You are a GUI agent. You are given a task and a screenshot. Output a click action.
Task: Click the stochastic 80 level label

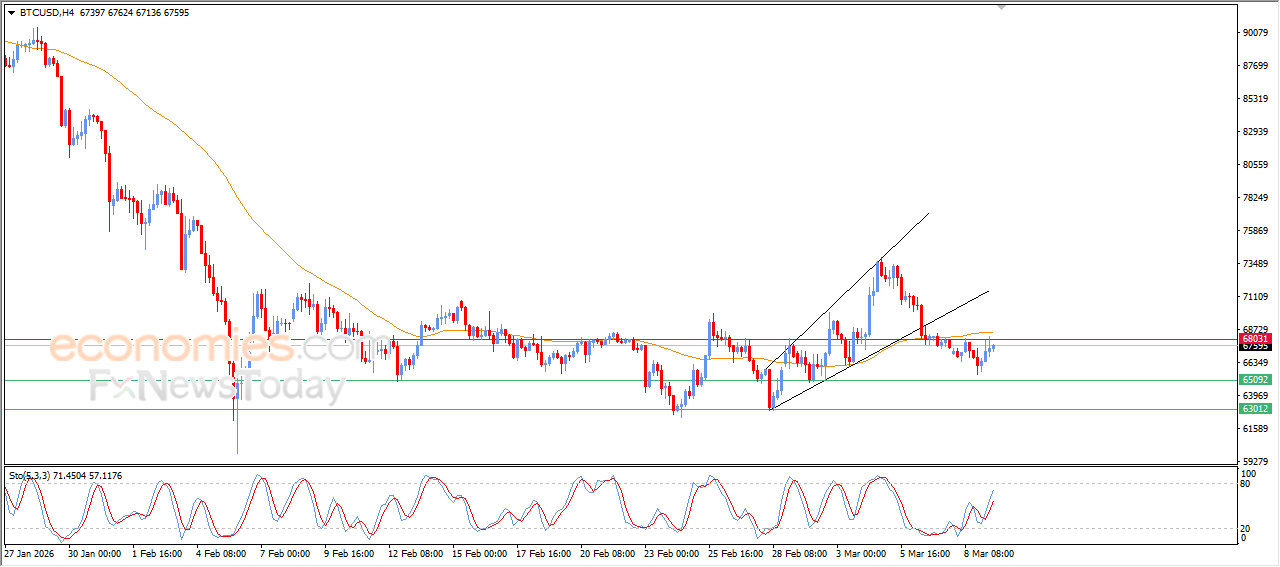[1247, 484]
